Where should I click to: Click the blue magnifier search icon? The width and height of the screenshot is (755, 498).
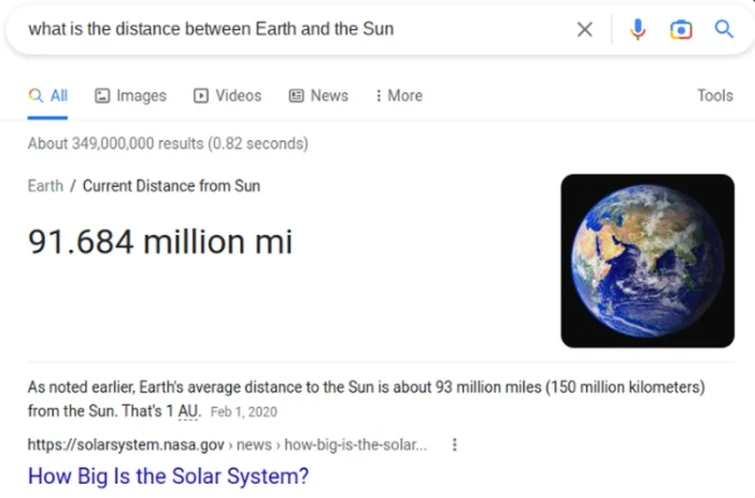tap(724, 29)
